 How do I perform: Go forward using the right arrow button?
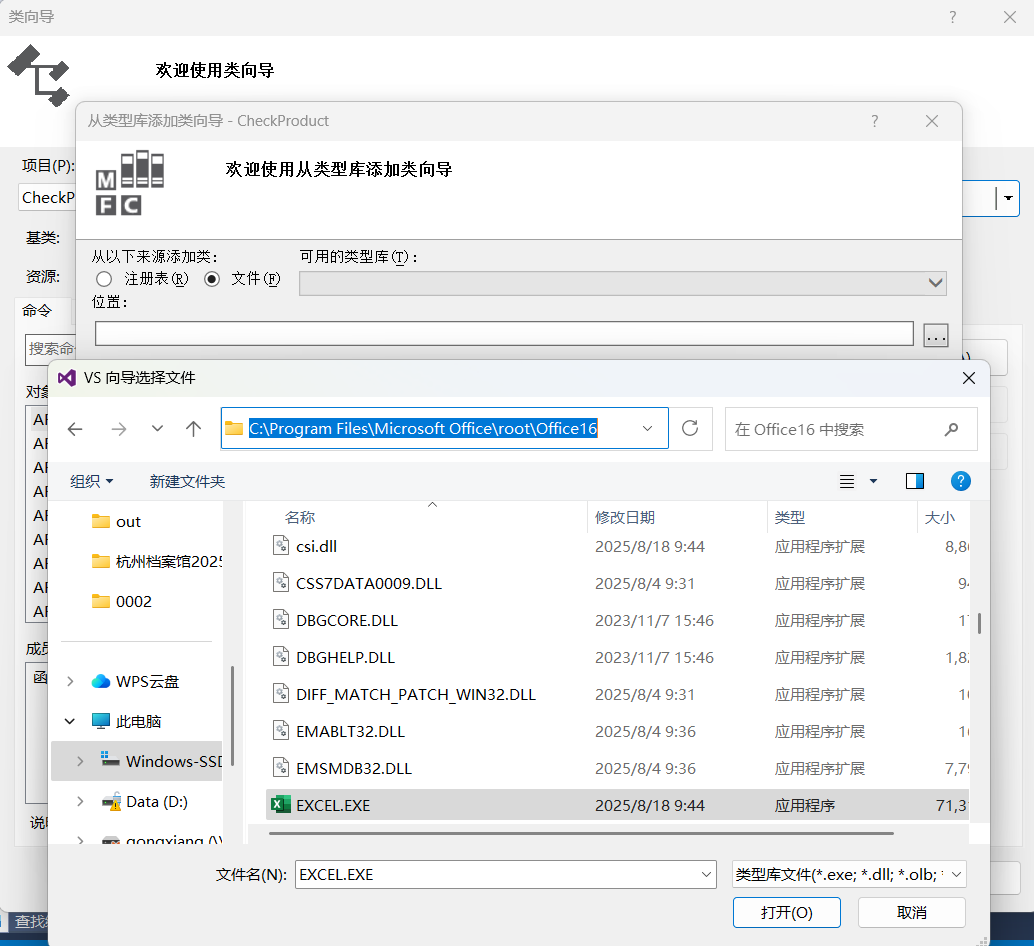119,429
